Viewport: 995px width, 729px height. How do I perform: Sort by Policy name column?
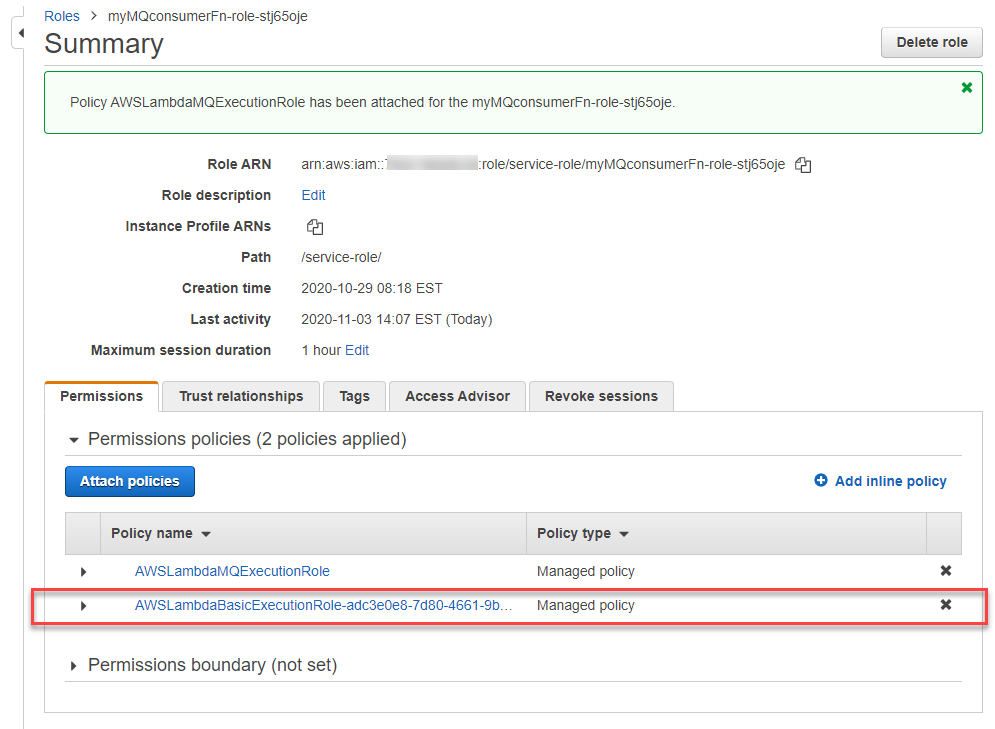[161, 534]
